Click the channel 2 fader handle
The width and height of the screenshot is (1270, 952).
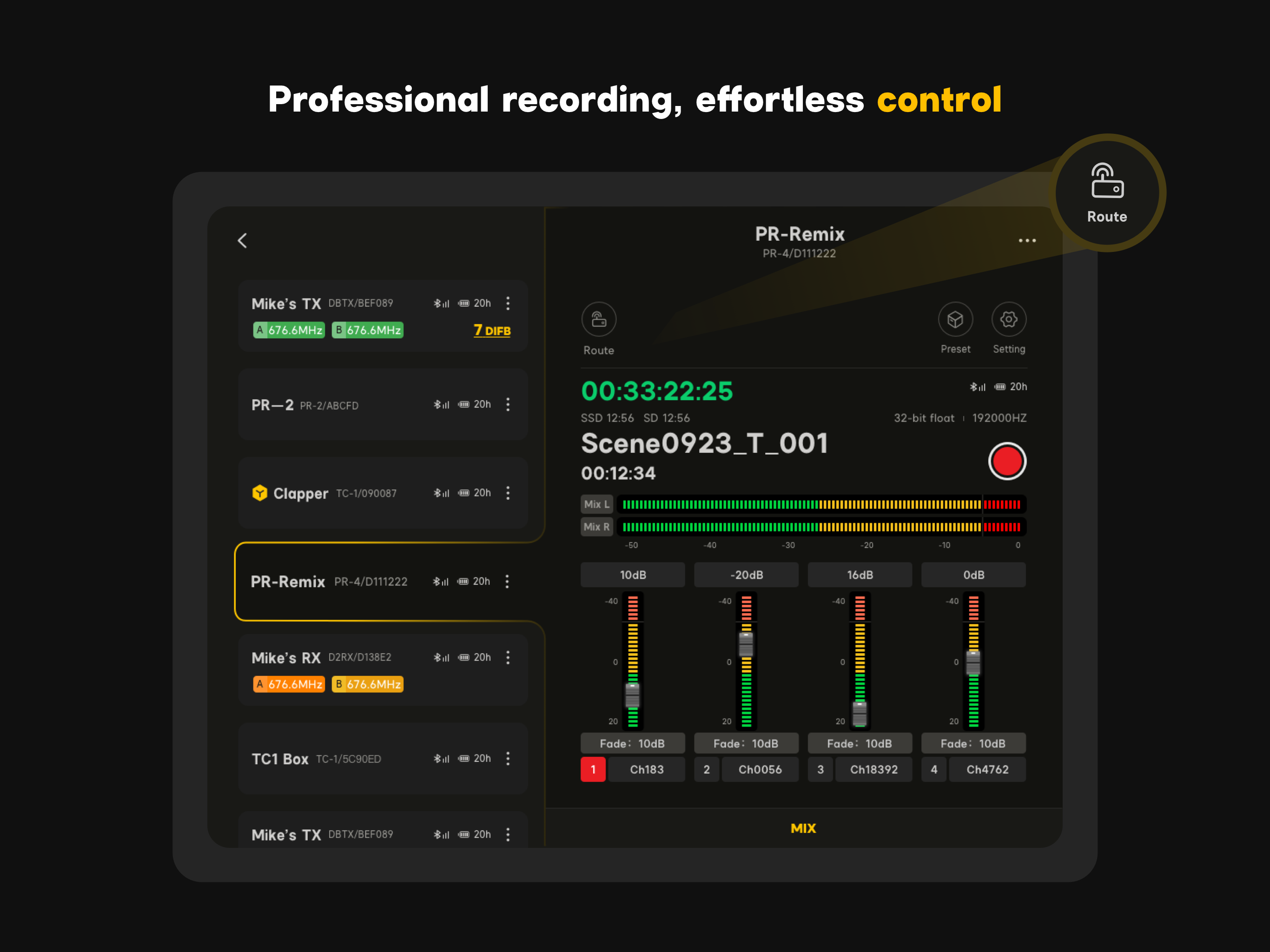pos(746,644)
